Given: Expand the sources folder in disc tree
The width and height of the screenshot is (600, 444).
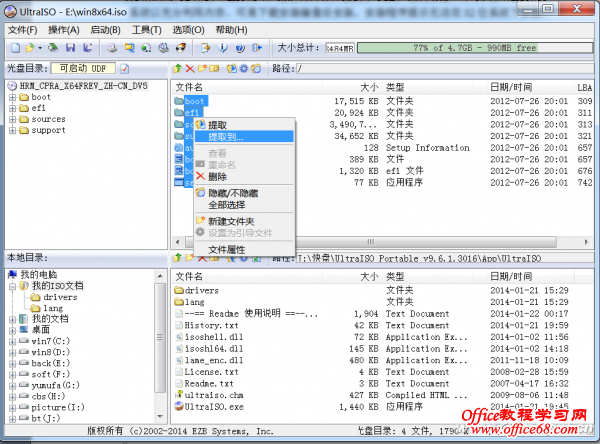Looking at the screenshot, I should coord(13,119).
